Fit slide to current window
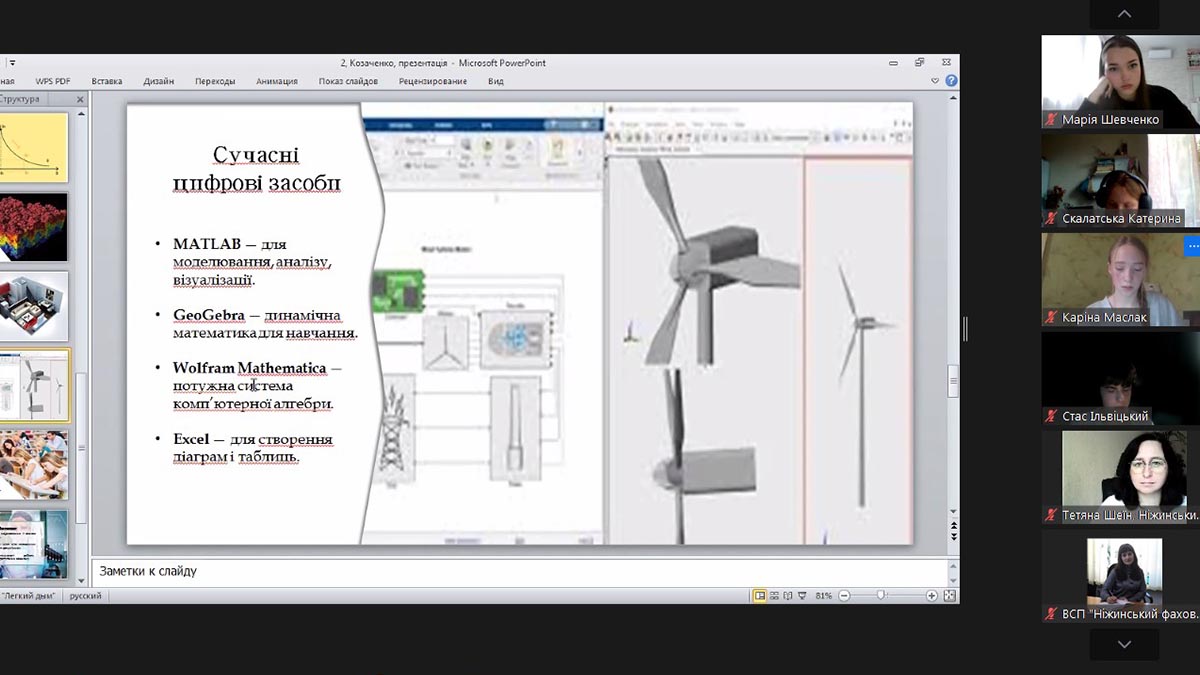The image size is (1200, 675). tap(950, 596)
